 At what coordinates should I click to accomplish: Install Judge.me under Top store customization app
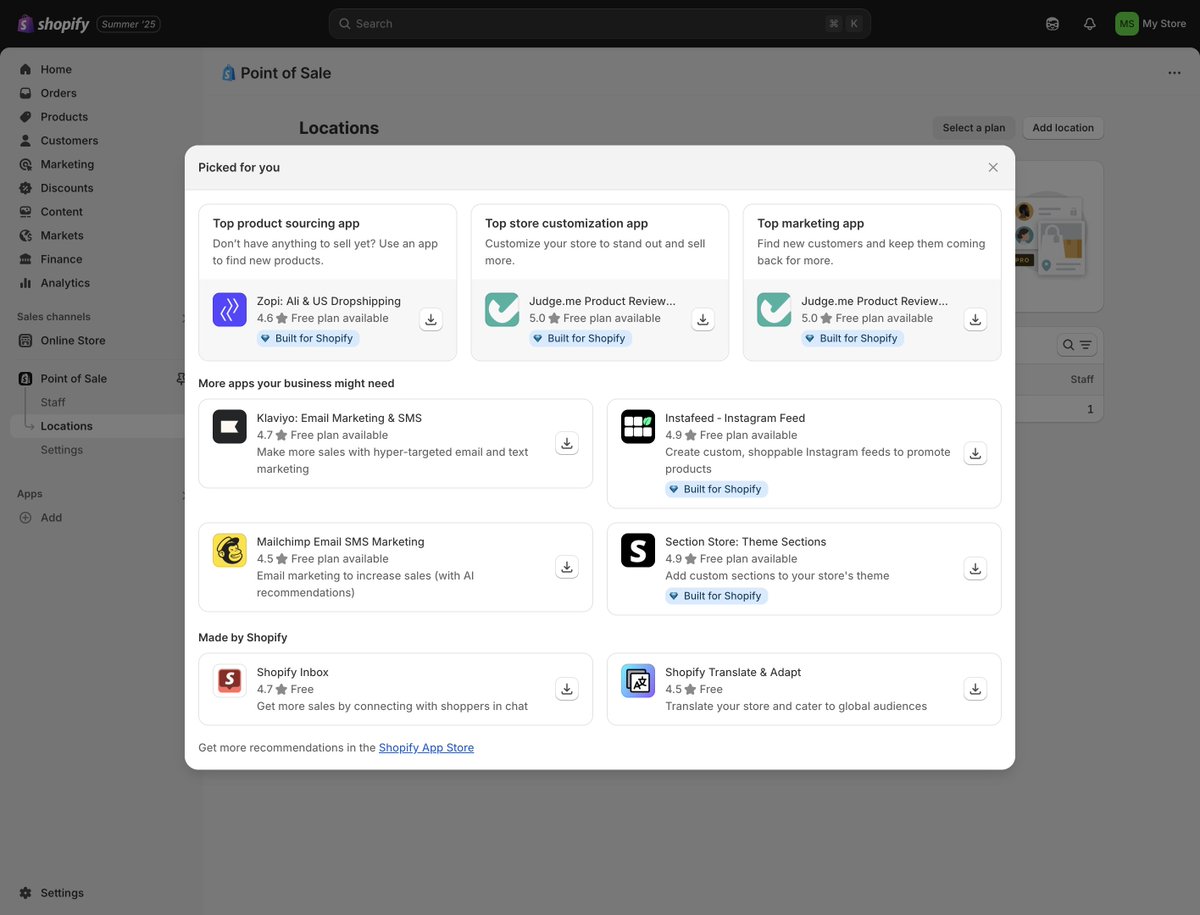(x=703, y=320)
